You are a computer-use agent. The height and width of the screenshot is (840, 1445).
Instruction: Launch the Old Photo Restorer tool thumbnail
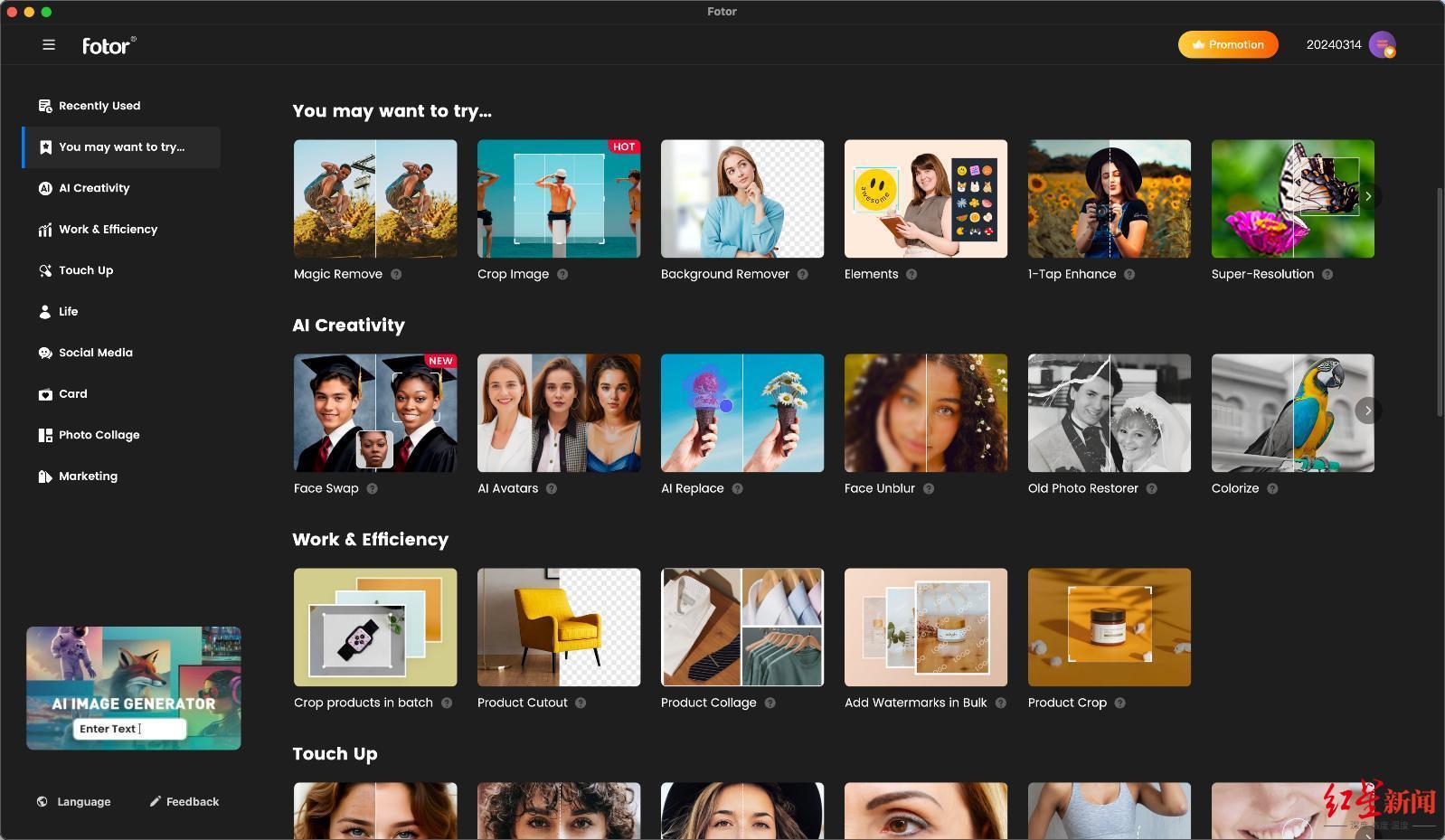tap(1109, 413)
